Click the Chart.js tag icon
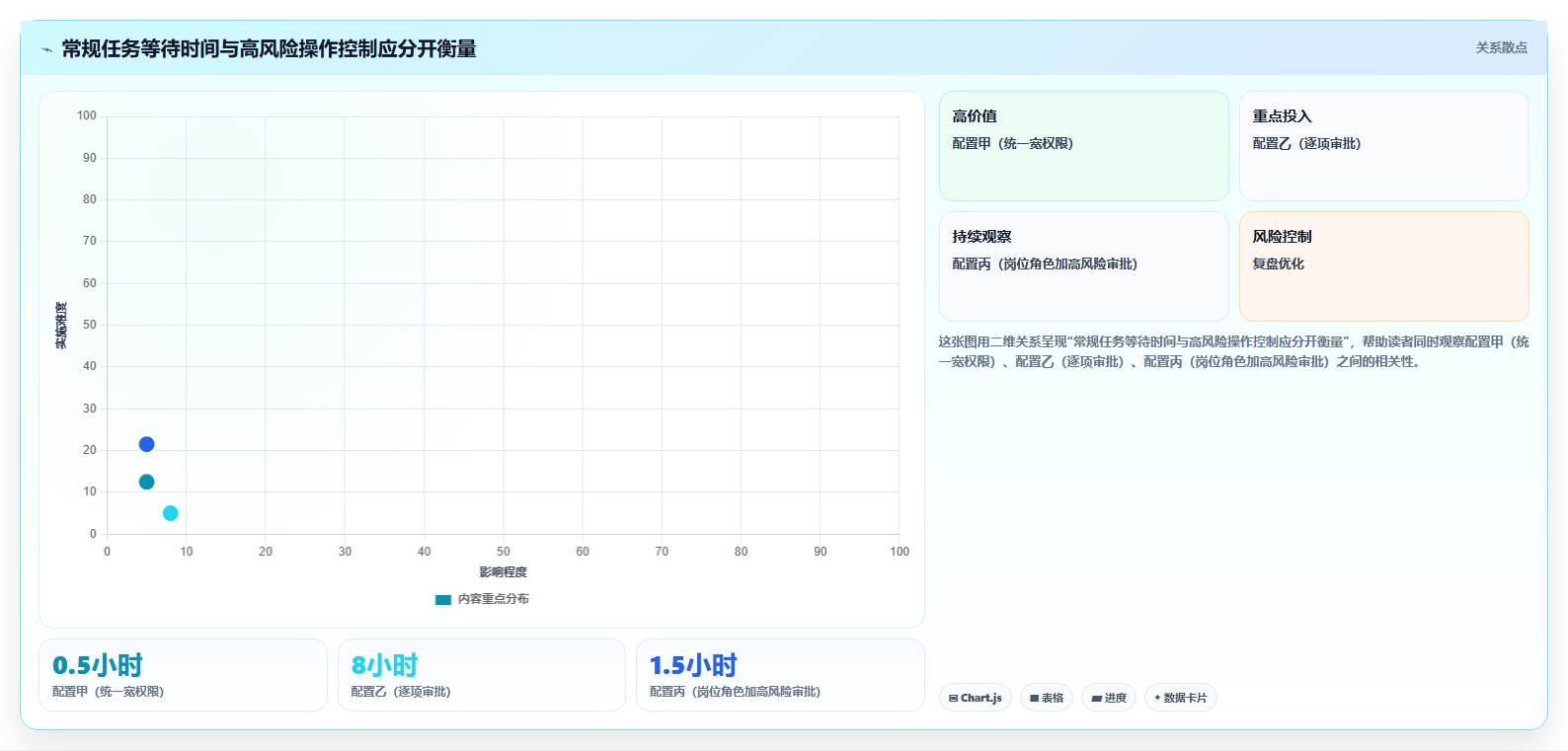 [x=953, y=698]
